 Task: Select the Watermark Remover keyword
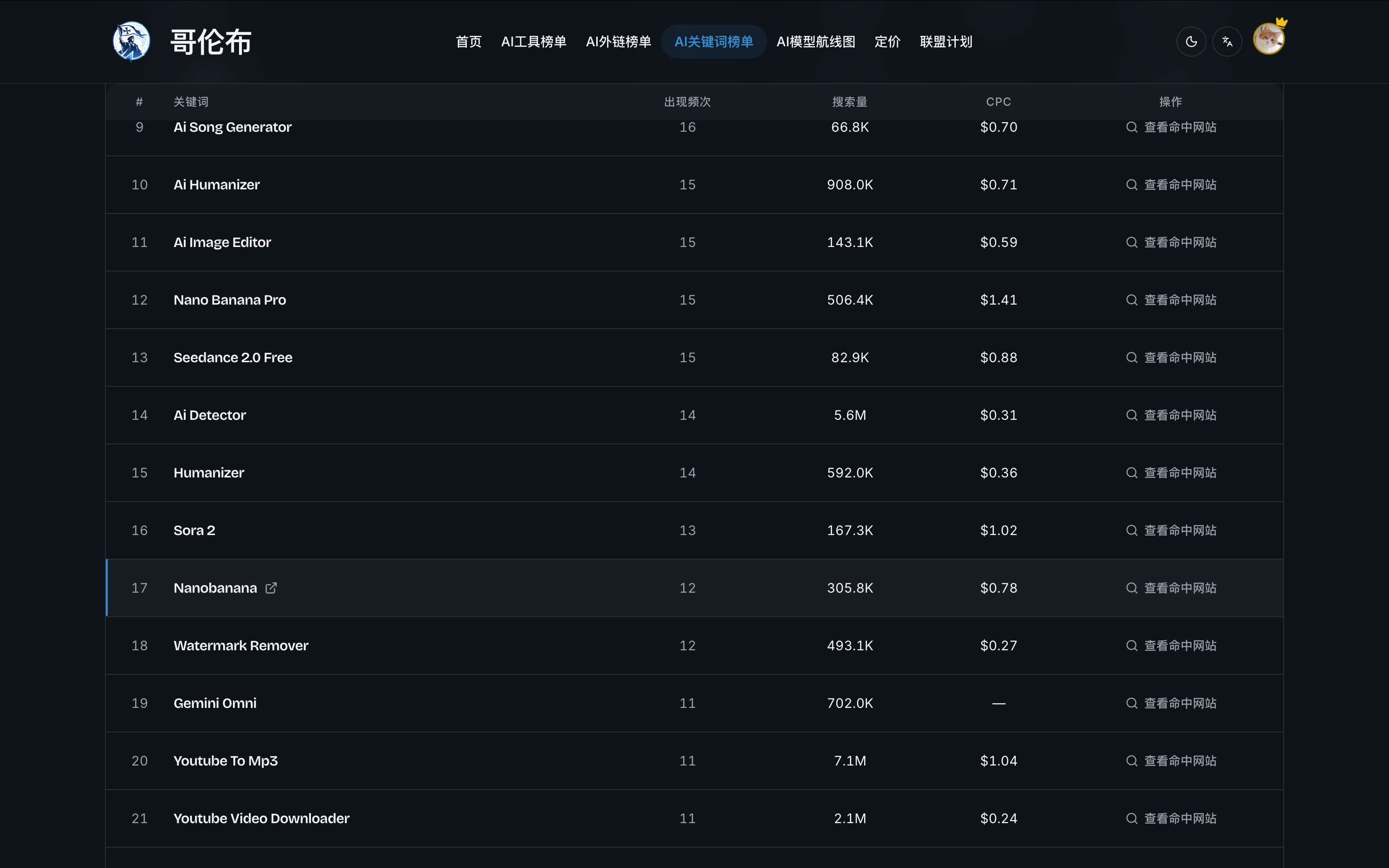[241, 645]
